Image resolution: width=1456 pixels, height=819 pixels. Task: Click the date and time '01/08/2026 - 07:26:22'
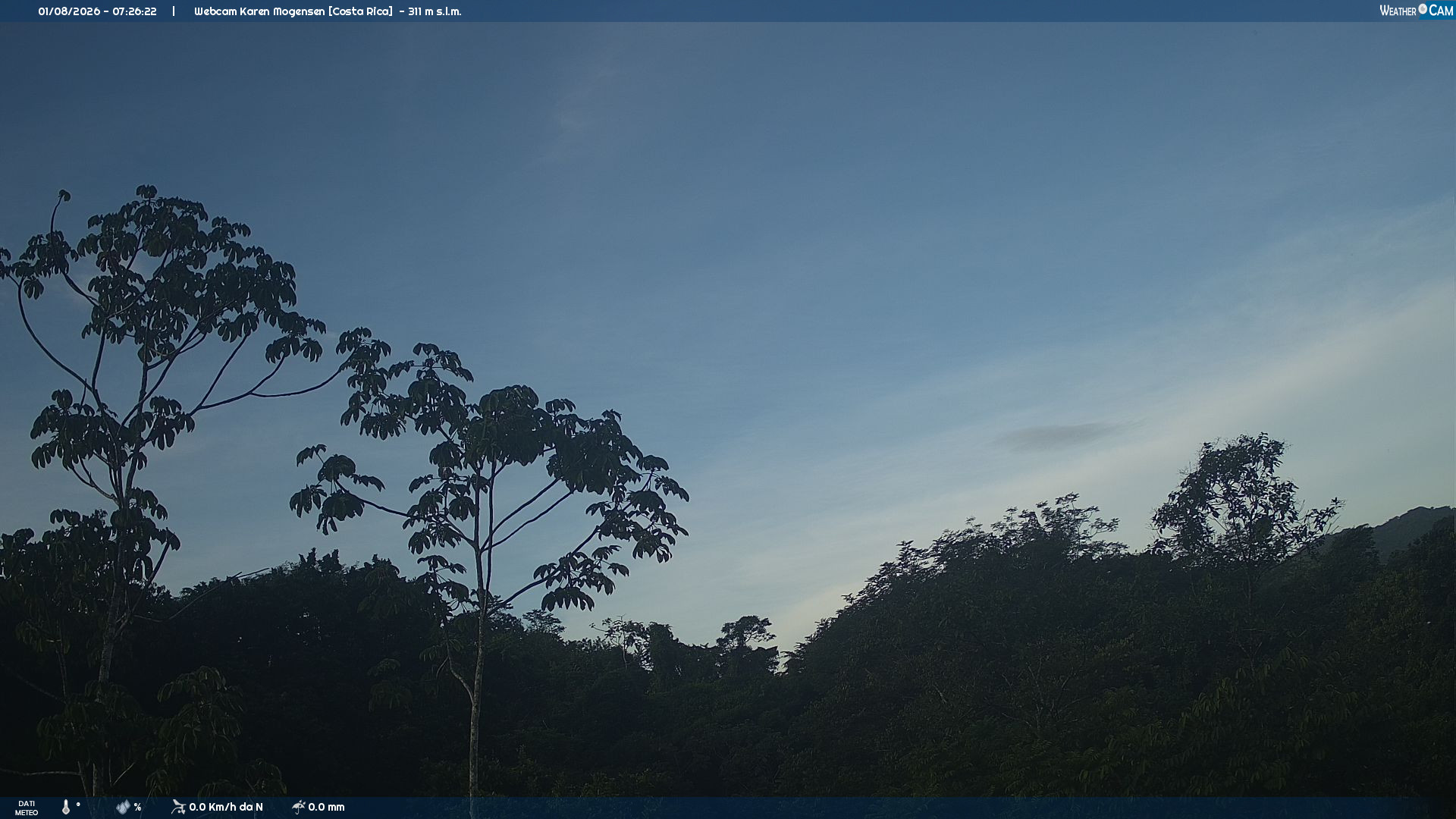coord(97,11)
